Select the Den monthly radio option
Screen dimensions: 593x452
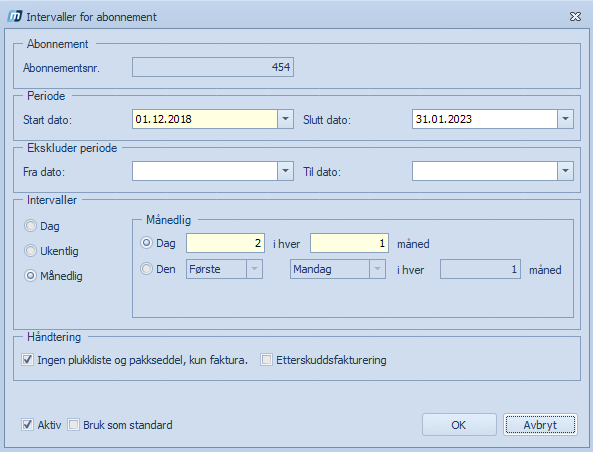146,269
